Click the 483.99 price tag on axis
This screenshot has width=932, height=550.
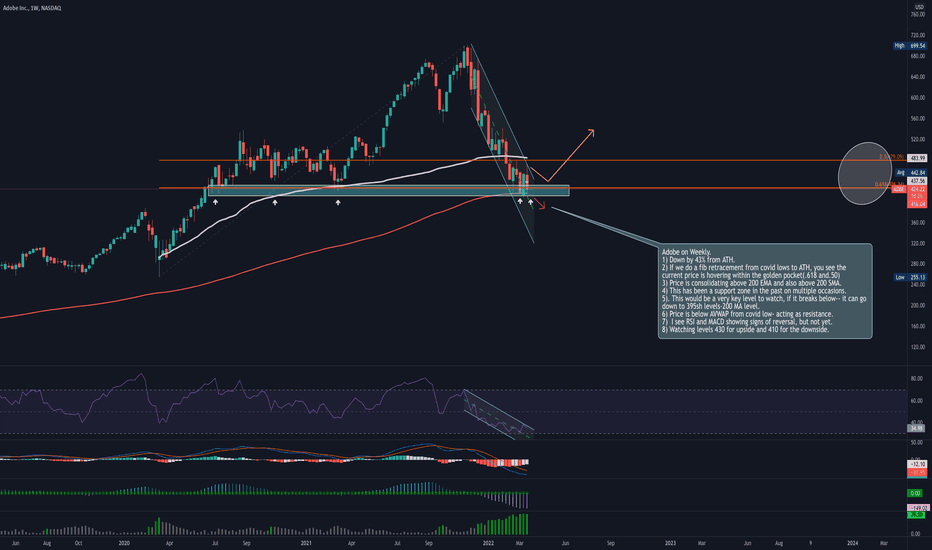pyautogui.click(x=917, y=158)
